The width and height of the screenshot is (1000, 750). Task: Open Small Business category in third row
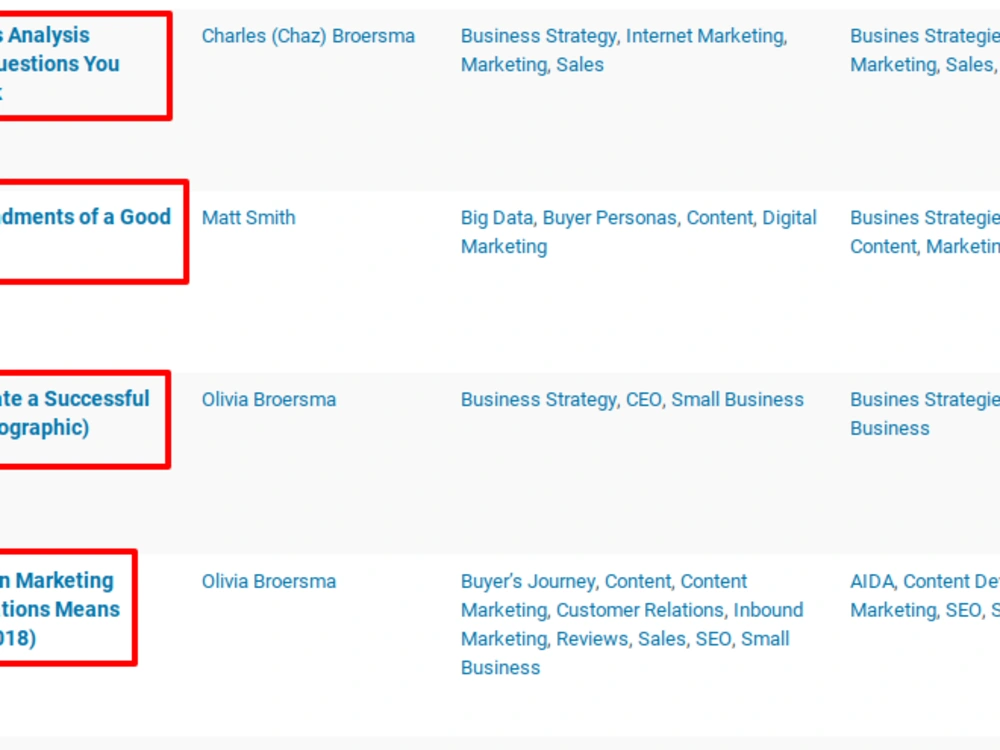(737, 400)
